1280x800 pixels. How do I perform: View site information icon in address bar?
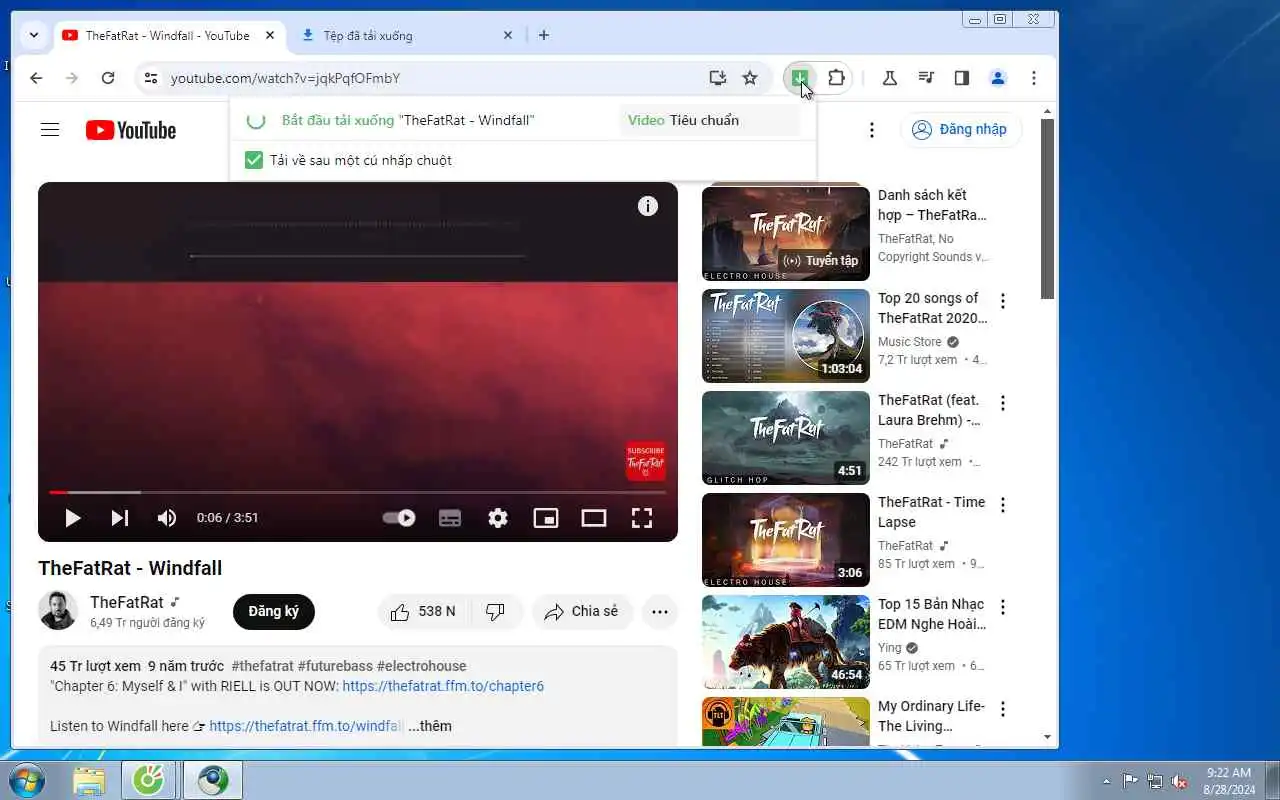150,78
